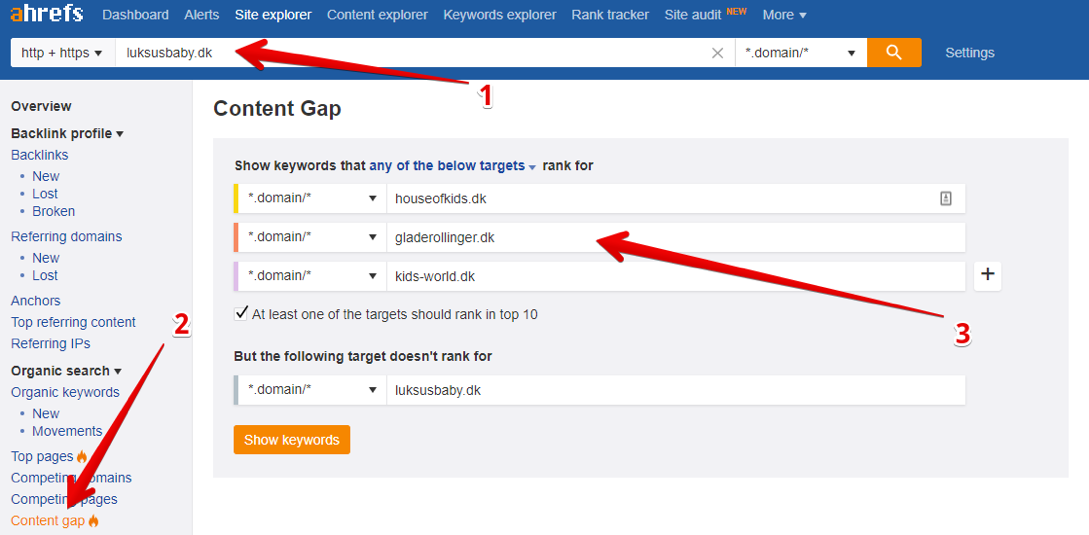Collapse the Organic search section

[x=66, y=370]
